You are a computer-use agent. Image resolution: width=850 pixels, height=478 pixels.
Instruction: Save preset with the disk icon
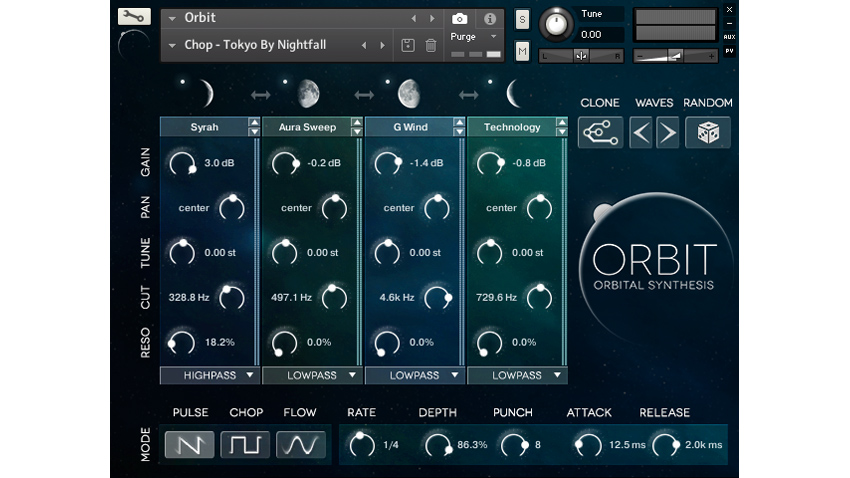pos(408,46)
